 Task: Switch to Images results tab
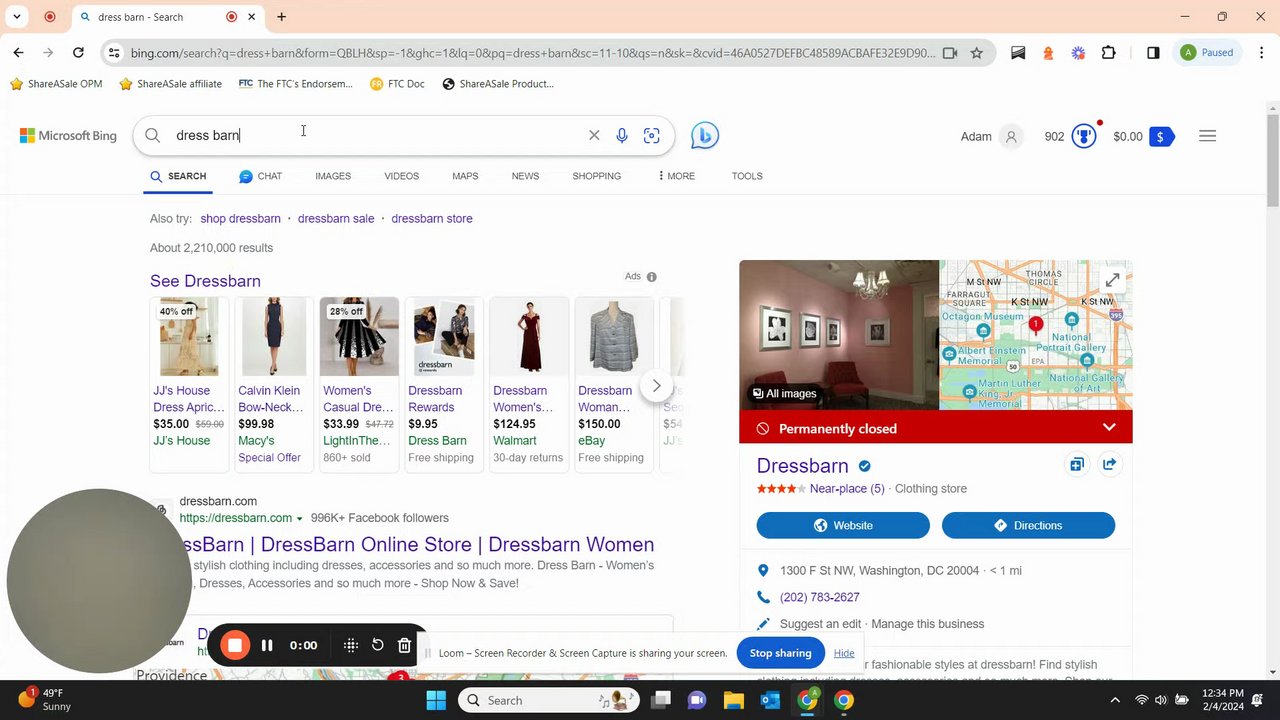(333, 176)
